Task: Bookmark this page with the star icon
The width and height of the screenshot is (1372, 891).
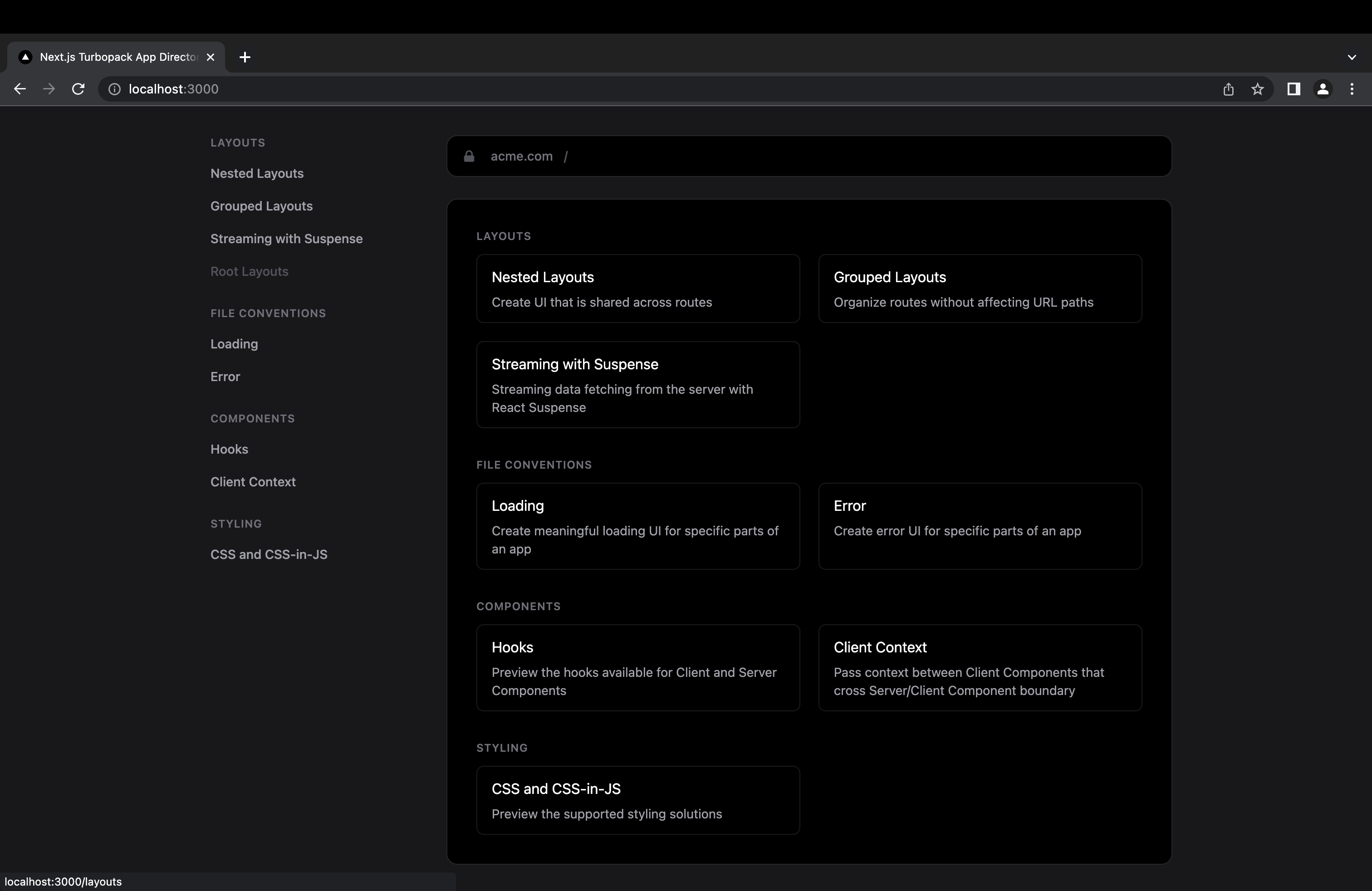Action: coord(1258,89)
